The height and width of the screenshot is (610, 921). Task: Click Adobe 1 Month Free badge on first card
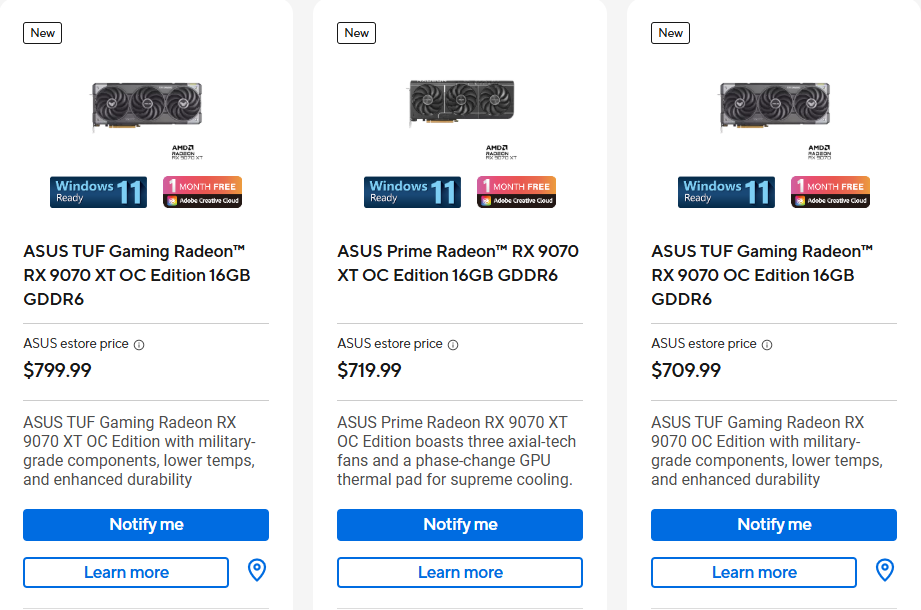click(x=202, y=192)
